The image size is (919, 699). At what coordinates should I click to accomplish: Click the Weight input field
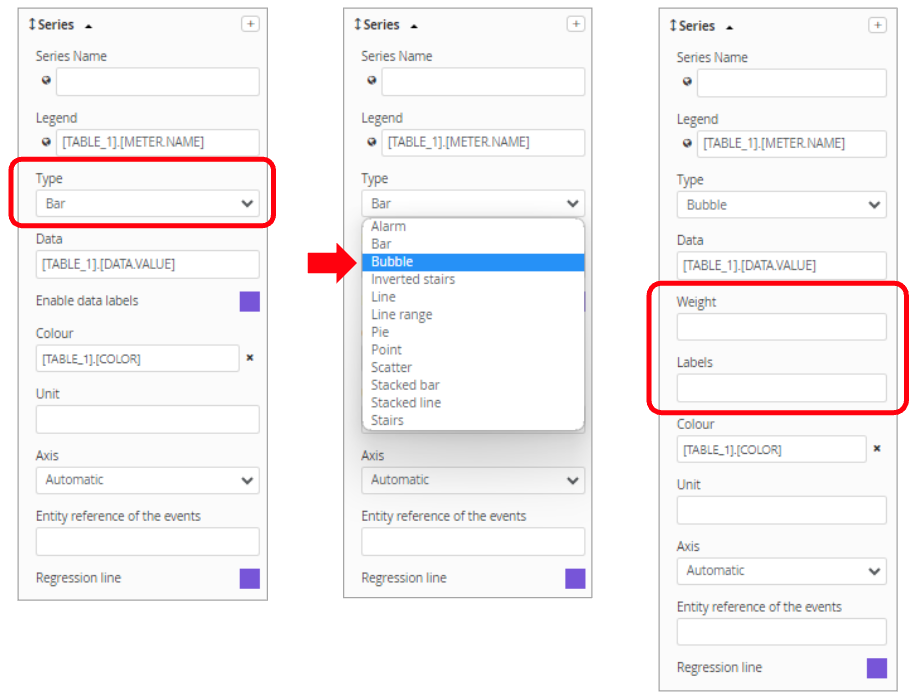click(781, 327)
